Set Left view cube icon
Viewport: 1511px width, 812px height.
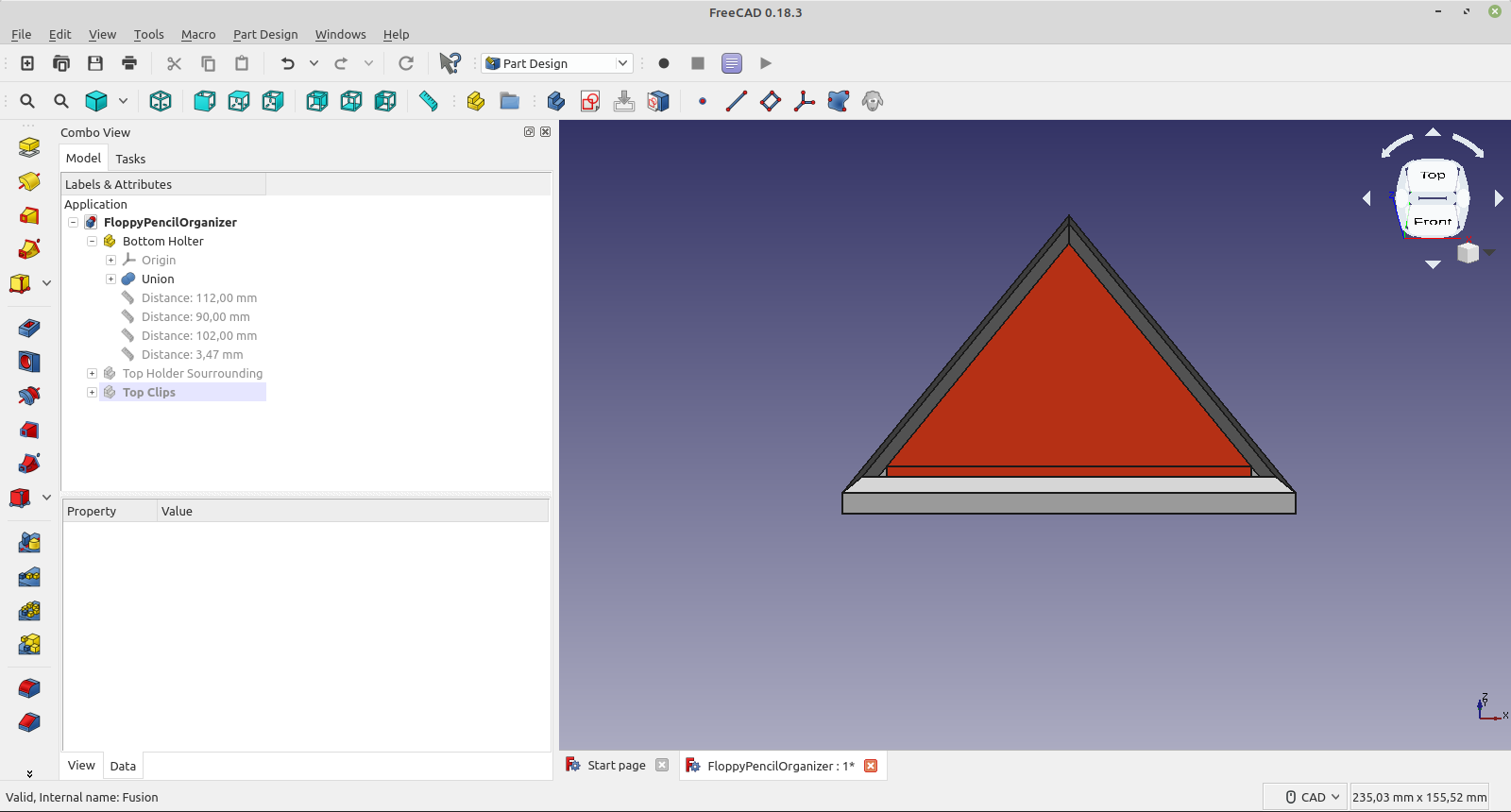click(x=385, y=101)
